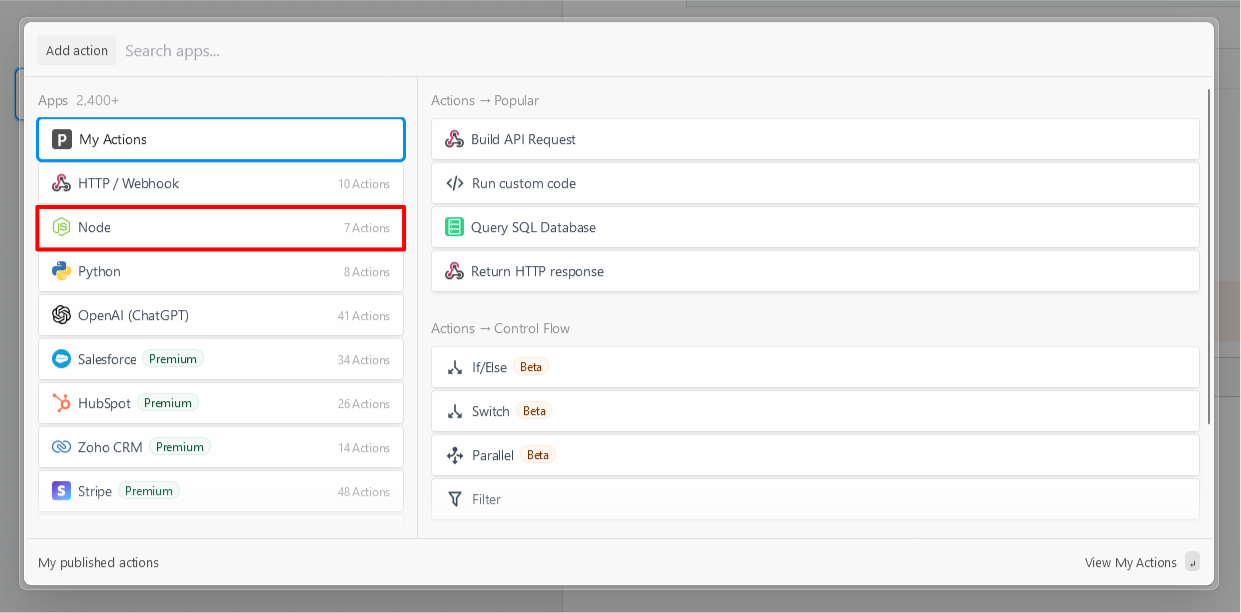Click the "Actions → Popular" heading
Viewport: 1241px width, 613px height.
pos(485,100)
